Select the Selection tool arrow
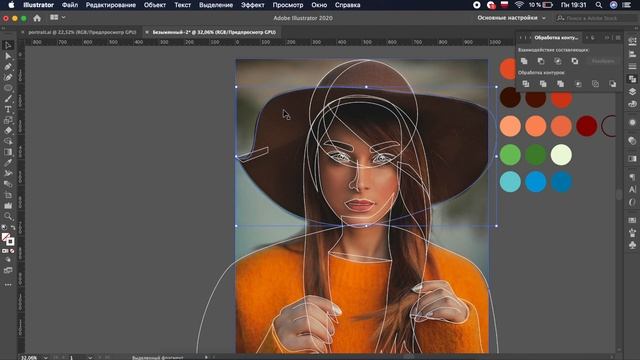640x360 pixels. point(8,45)
